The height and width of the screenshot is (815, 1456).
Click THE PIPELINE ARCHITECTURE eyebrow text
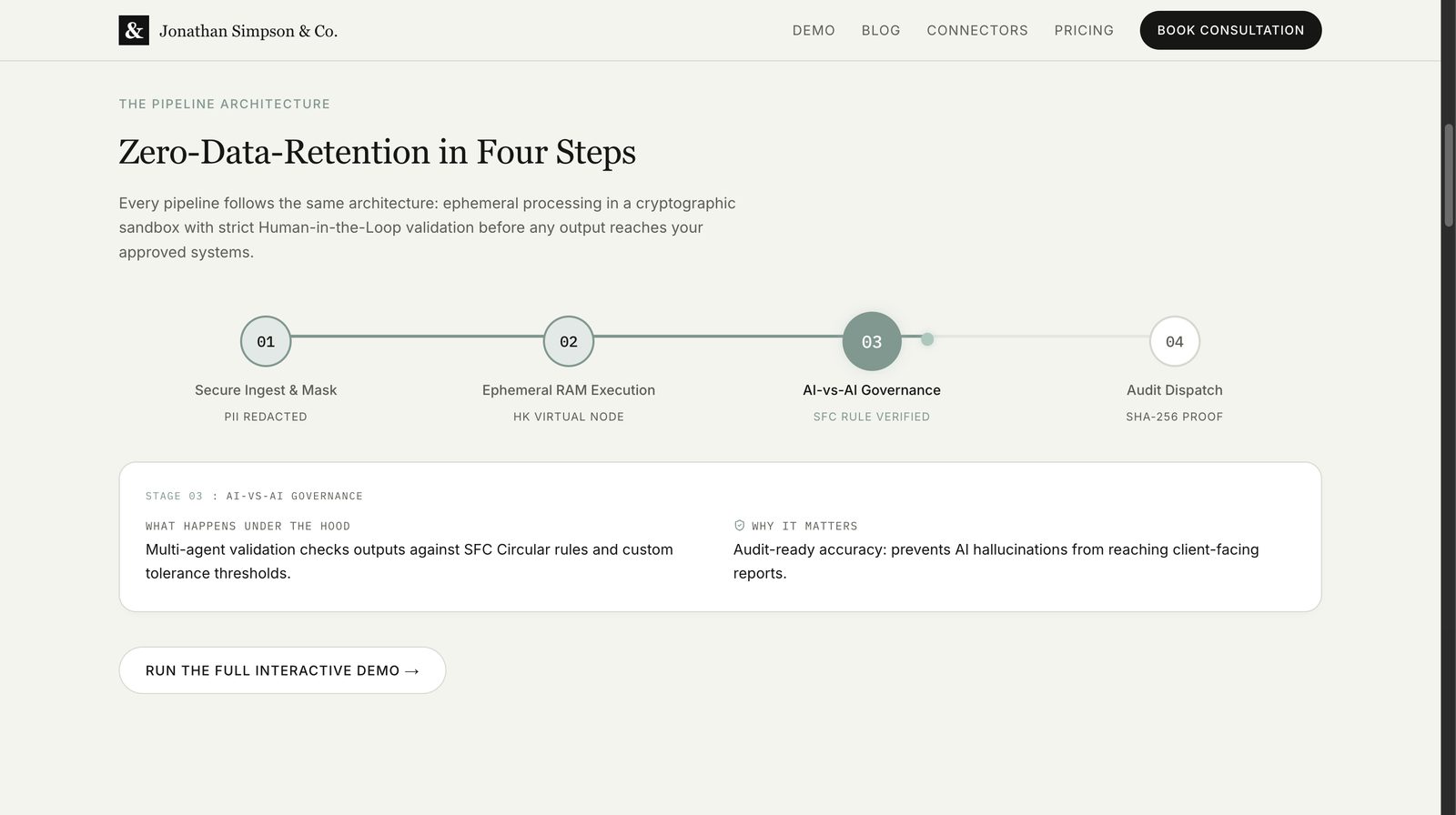[x=225, y=104]
